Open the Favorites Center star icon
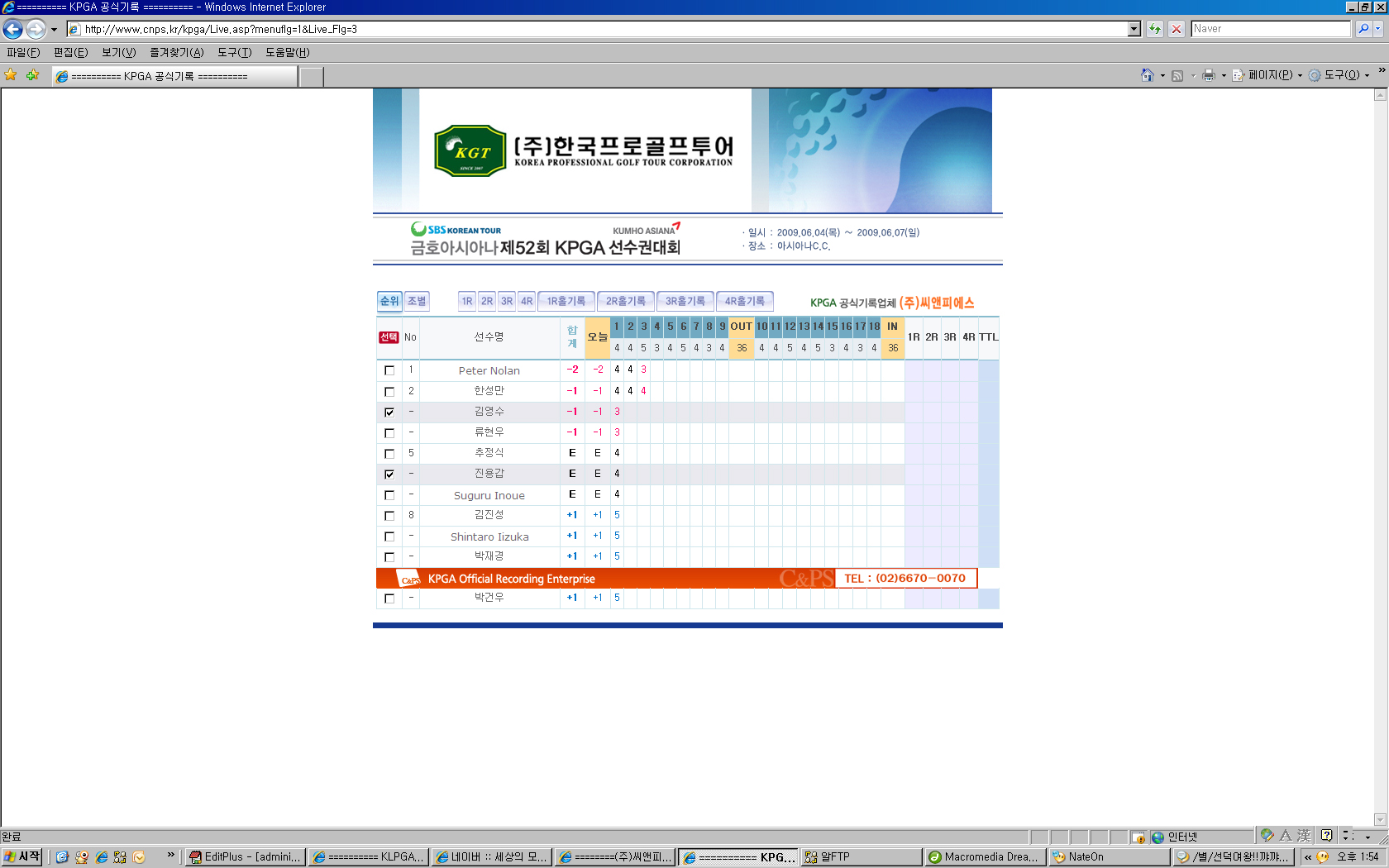1389x868 pixels. pos(11,75)
